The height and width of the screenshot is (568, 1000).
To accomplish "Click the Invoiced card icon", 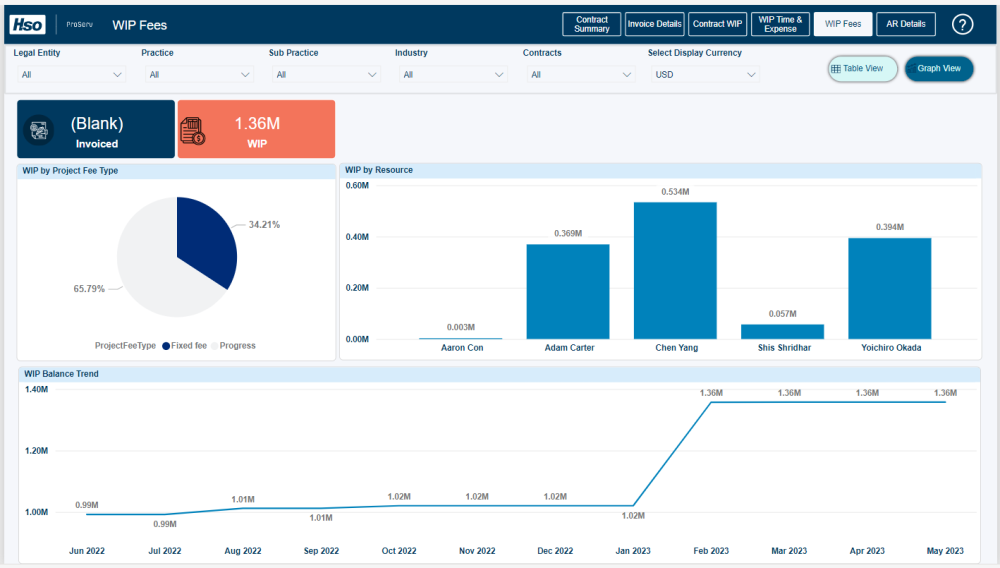I will [39, 130].
